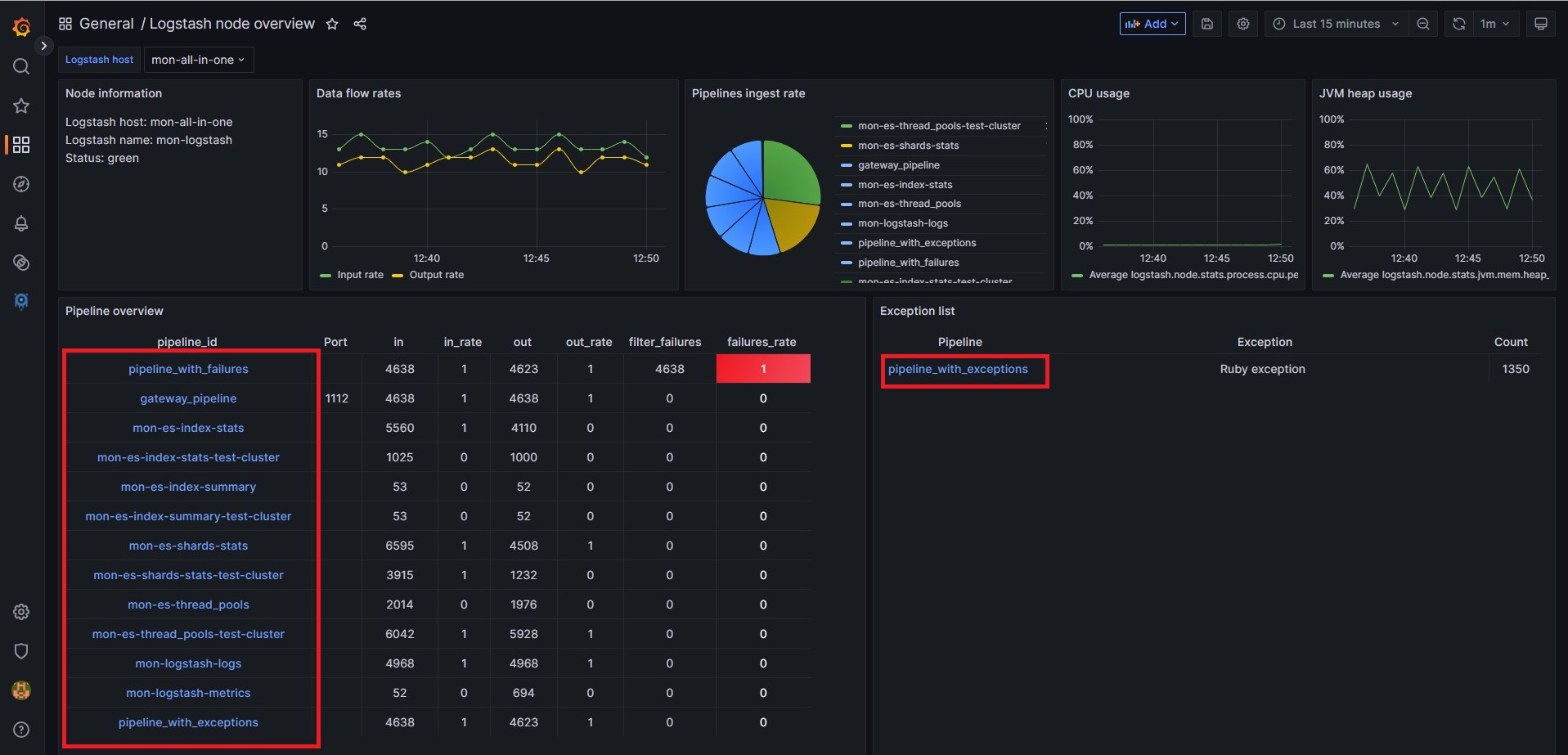
Task: Sort Exception list by Count header
Action: coord(1511,342)
